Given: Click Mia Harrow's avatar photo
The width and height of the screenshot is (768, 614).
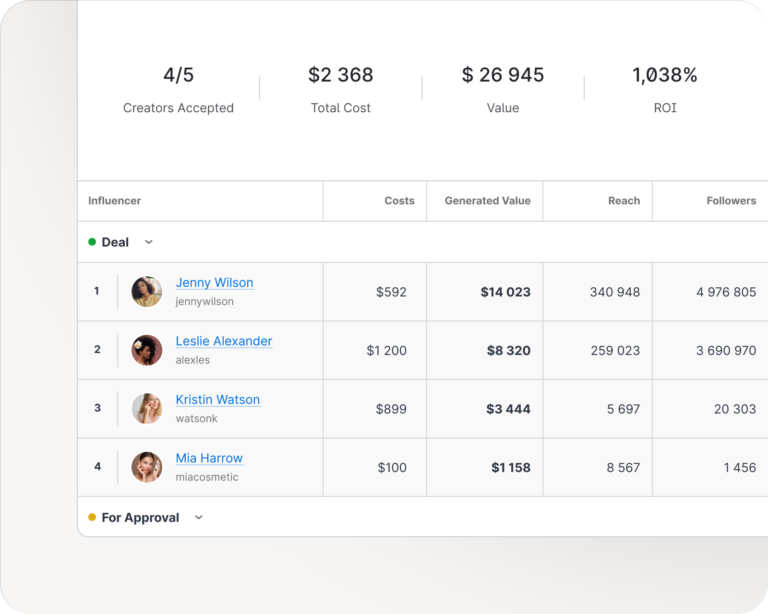Looking at the screenshot, I should (146, 467).
